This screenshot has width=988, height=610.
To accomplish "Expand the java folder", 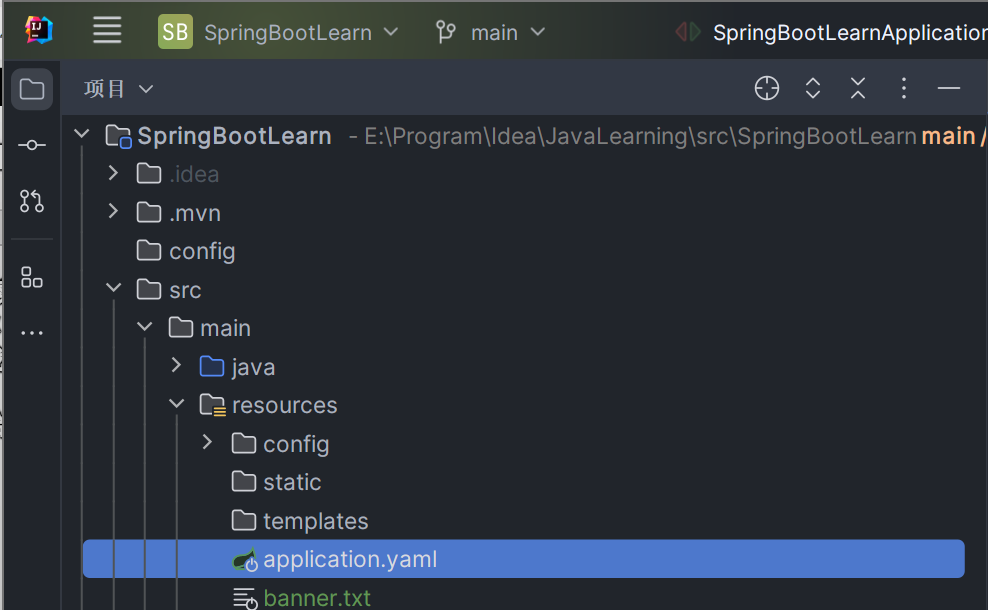I will point(176,365).
